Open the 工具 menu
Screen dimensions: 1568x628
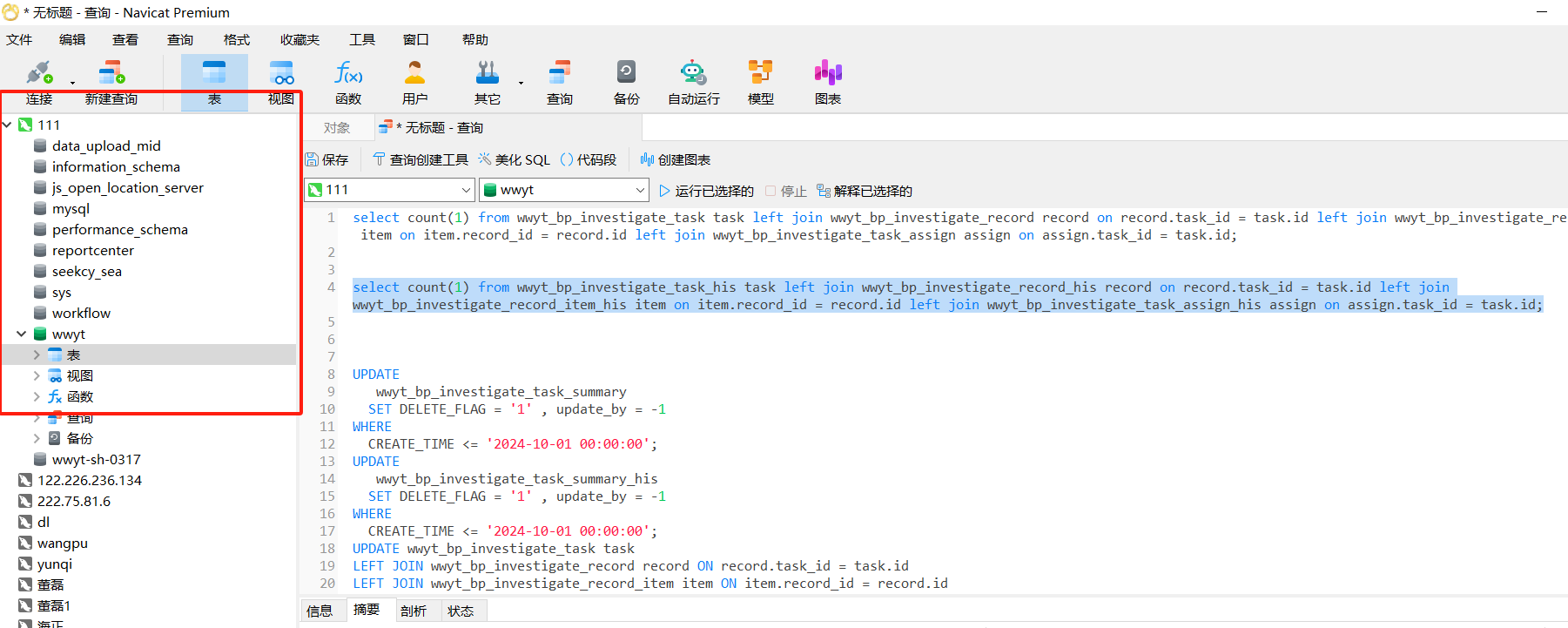pyautogui.click(x=362, y=39)
